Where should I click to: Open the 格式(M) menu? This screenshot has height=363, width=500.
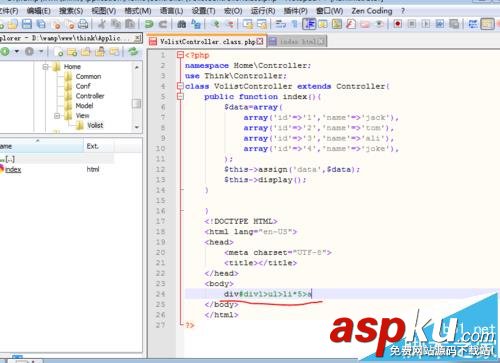(x=138, y=11)
